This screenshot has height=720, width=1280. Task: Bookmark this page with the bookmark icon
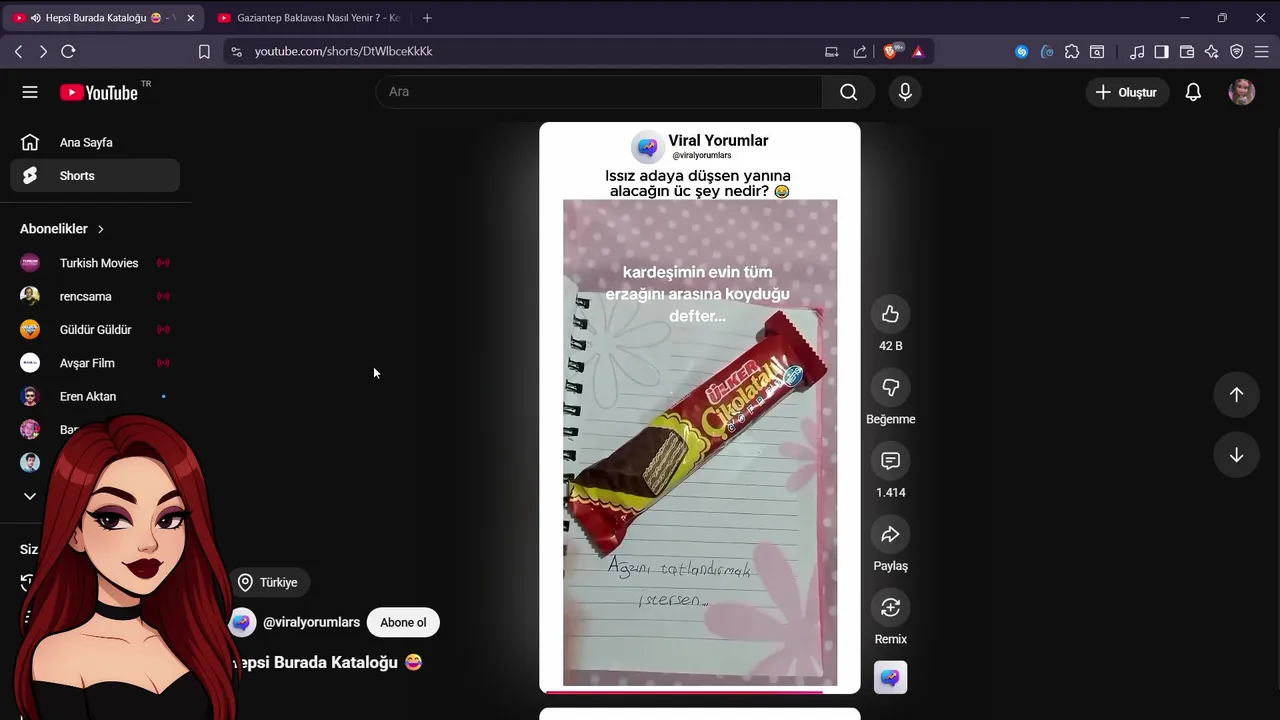(x=204, y=51)
